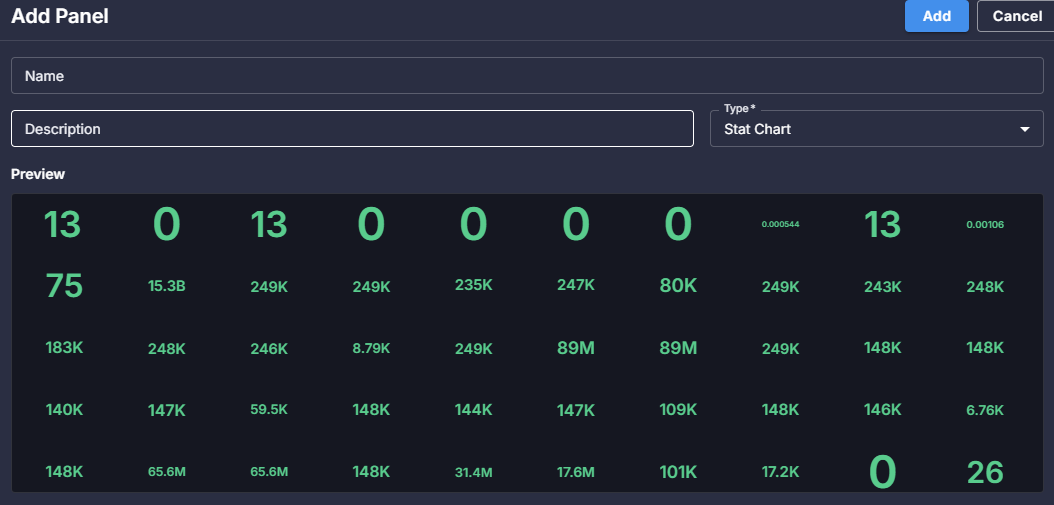The image size is (1054, 505).
Task: Click the large stat value 75
Action: pyautogui.click(x=65, y=286)
